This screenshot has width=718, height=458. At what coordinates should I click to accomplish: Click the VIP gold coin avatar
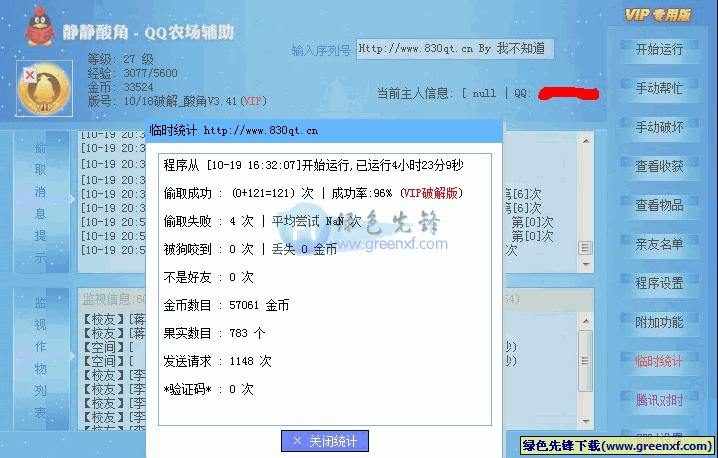[x=44, y=89]
